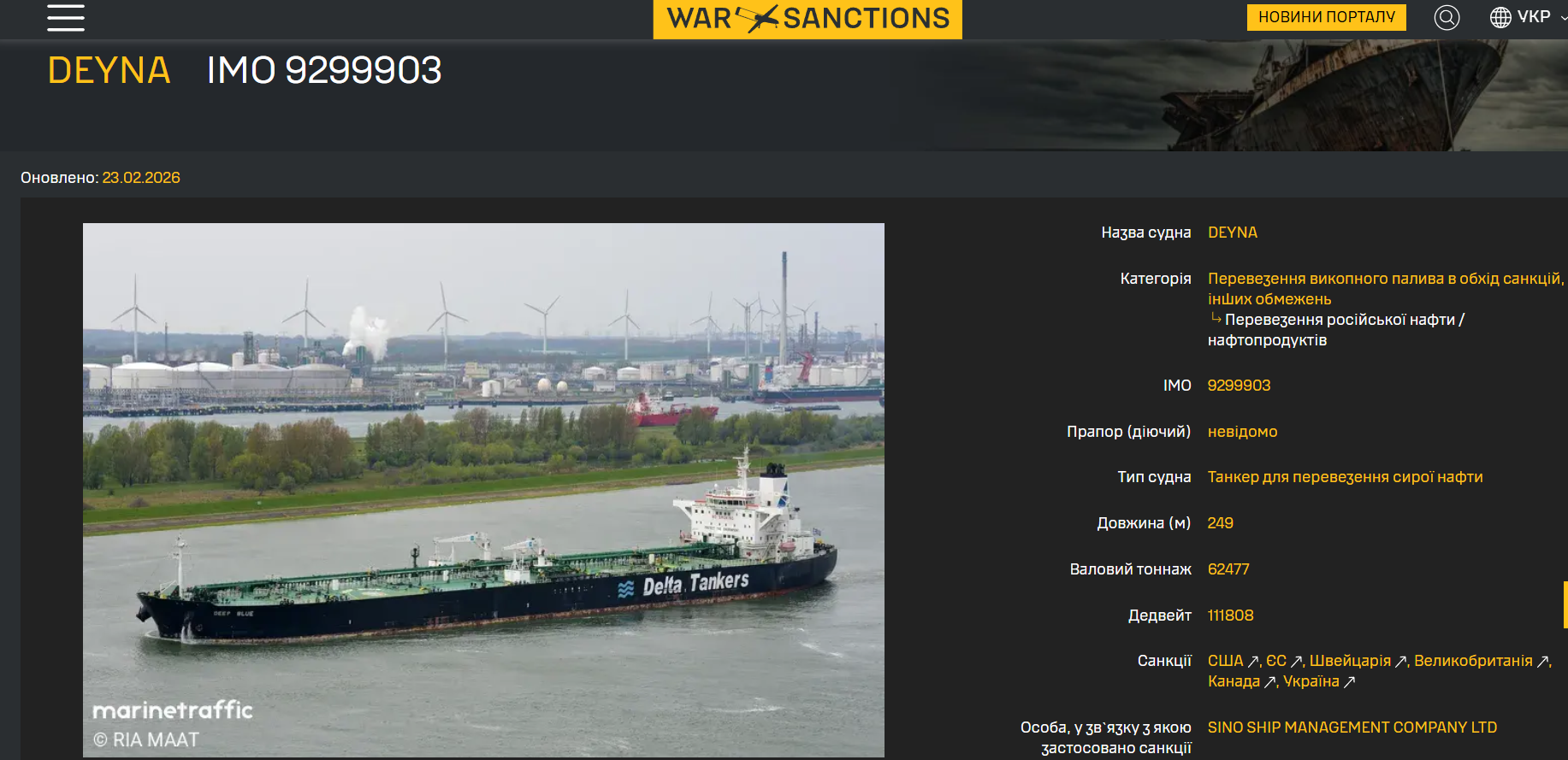The height and width of the screenshot is (760, 1568).
Task: Click the yellow scrollbar thumb
Action: tap(1565, 605)
